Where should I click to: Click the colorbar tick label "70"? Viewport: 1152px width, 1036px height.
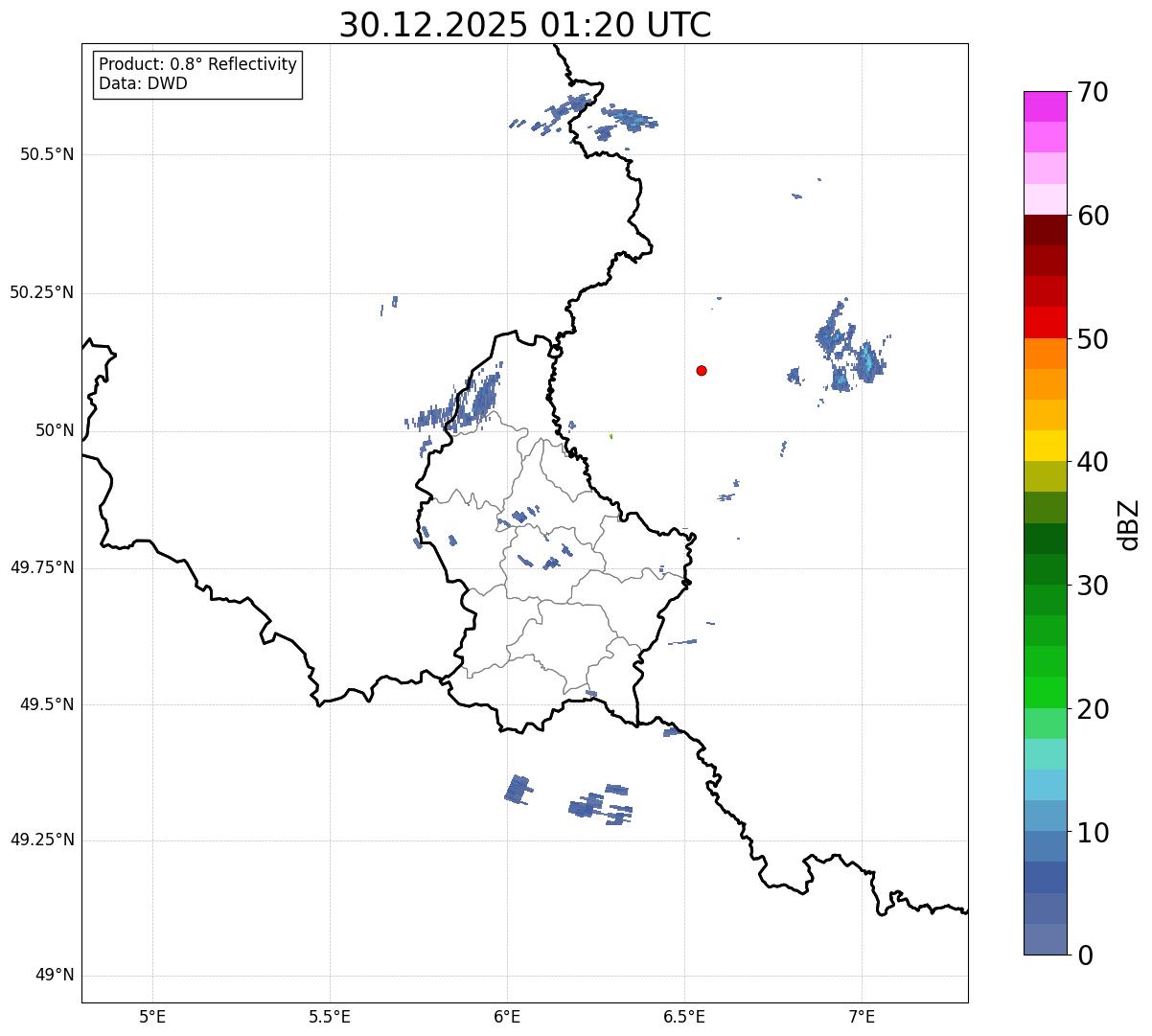tap(1092, 92)
